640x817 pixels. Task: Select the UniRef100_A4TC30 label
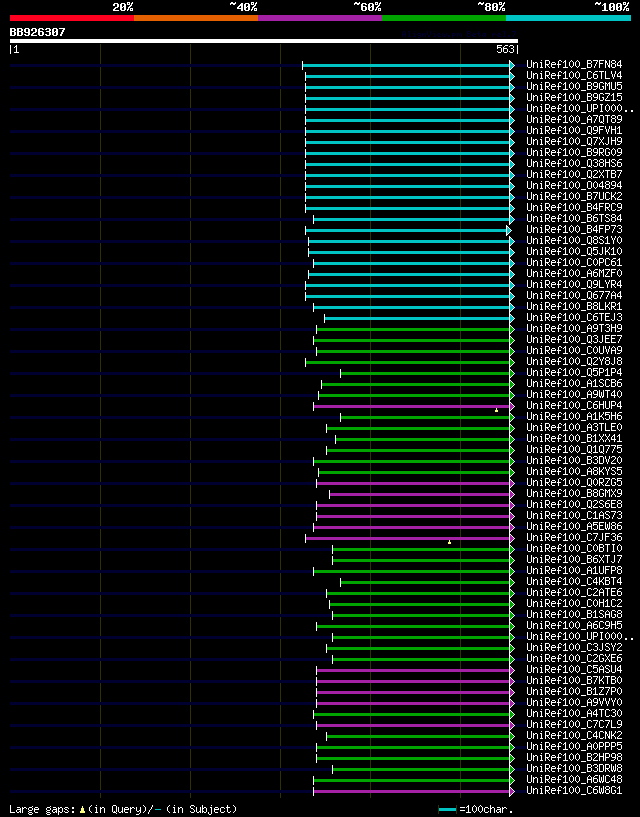[x=574, y=713]
